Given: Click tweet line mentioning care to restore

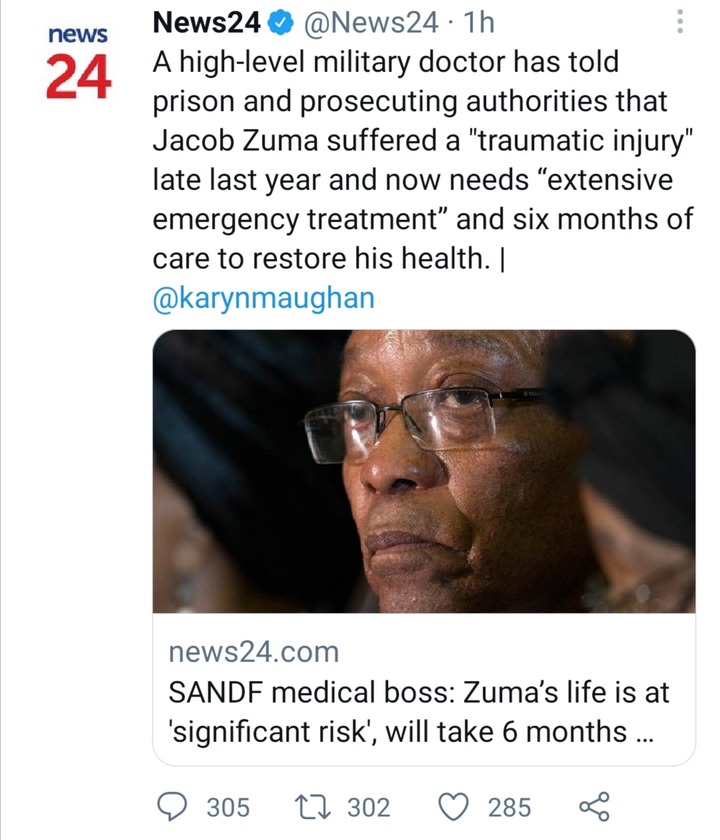Looking at the screenshot, I should click(x=328, y=258).
